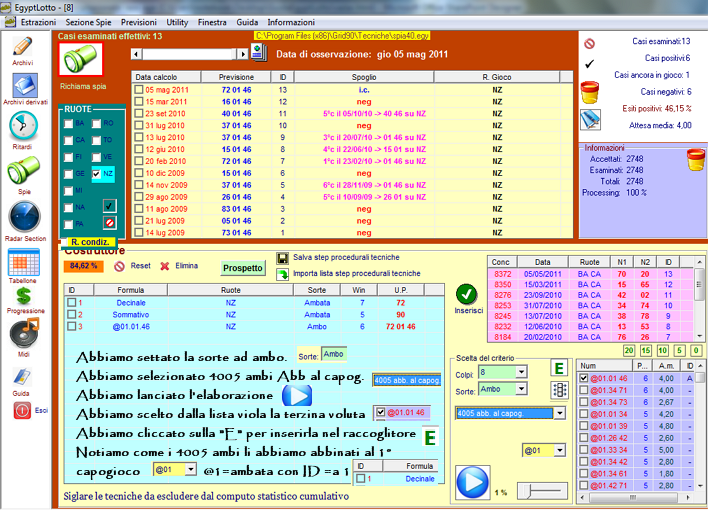This screenshot has height=510, width=708.
Task: Uncheck the @01.01 46 list checkbox
Action: coord(584,378)
